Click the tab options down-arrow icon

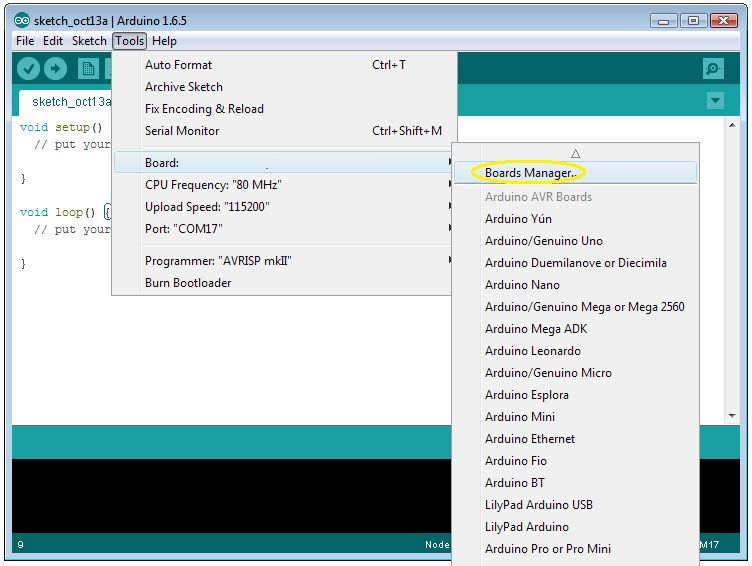pos(715,101)
